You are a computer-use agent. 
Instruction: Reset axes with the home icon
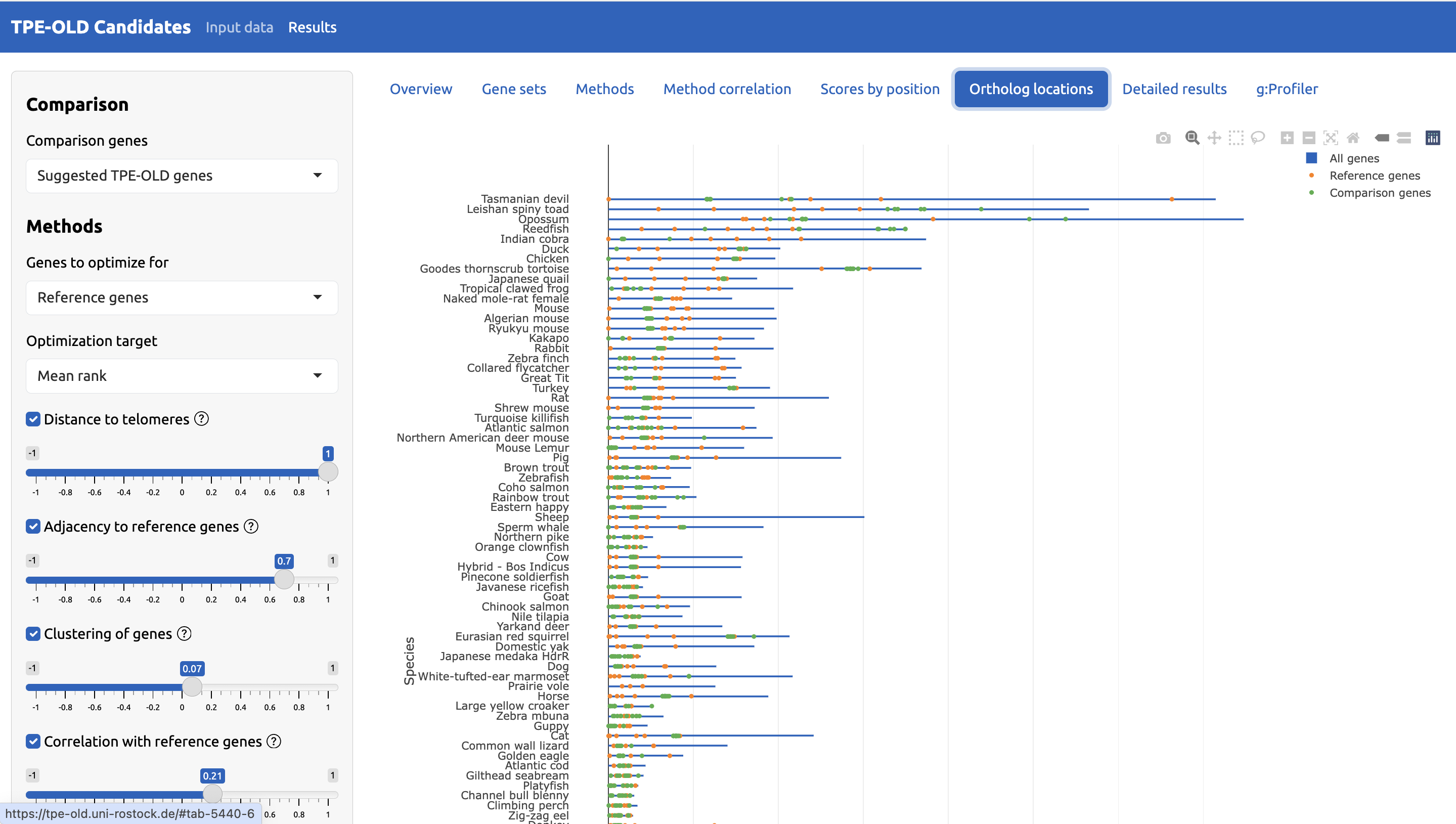tap(1352, 138)
